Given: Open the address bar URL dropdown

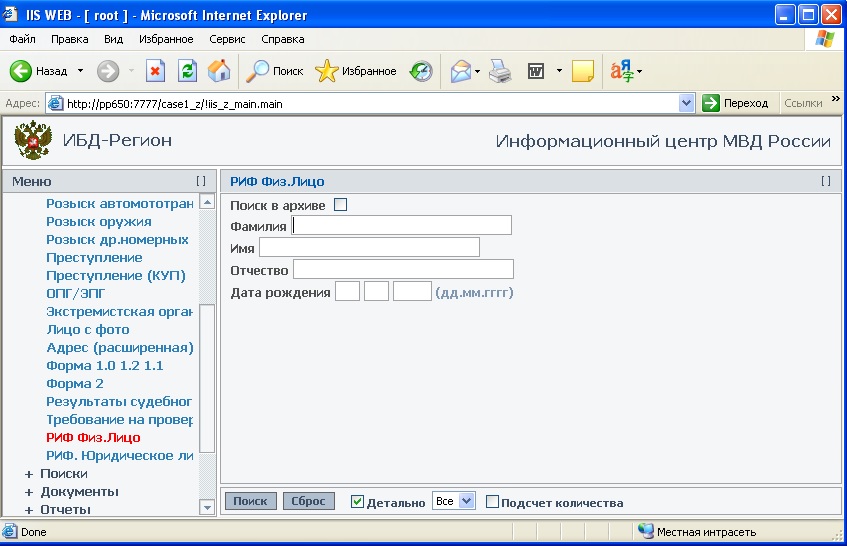Looking at the screenshot, I should 686,103.
